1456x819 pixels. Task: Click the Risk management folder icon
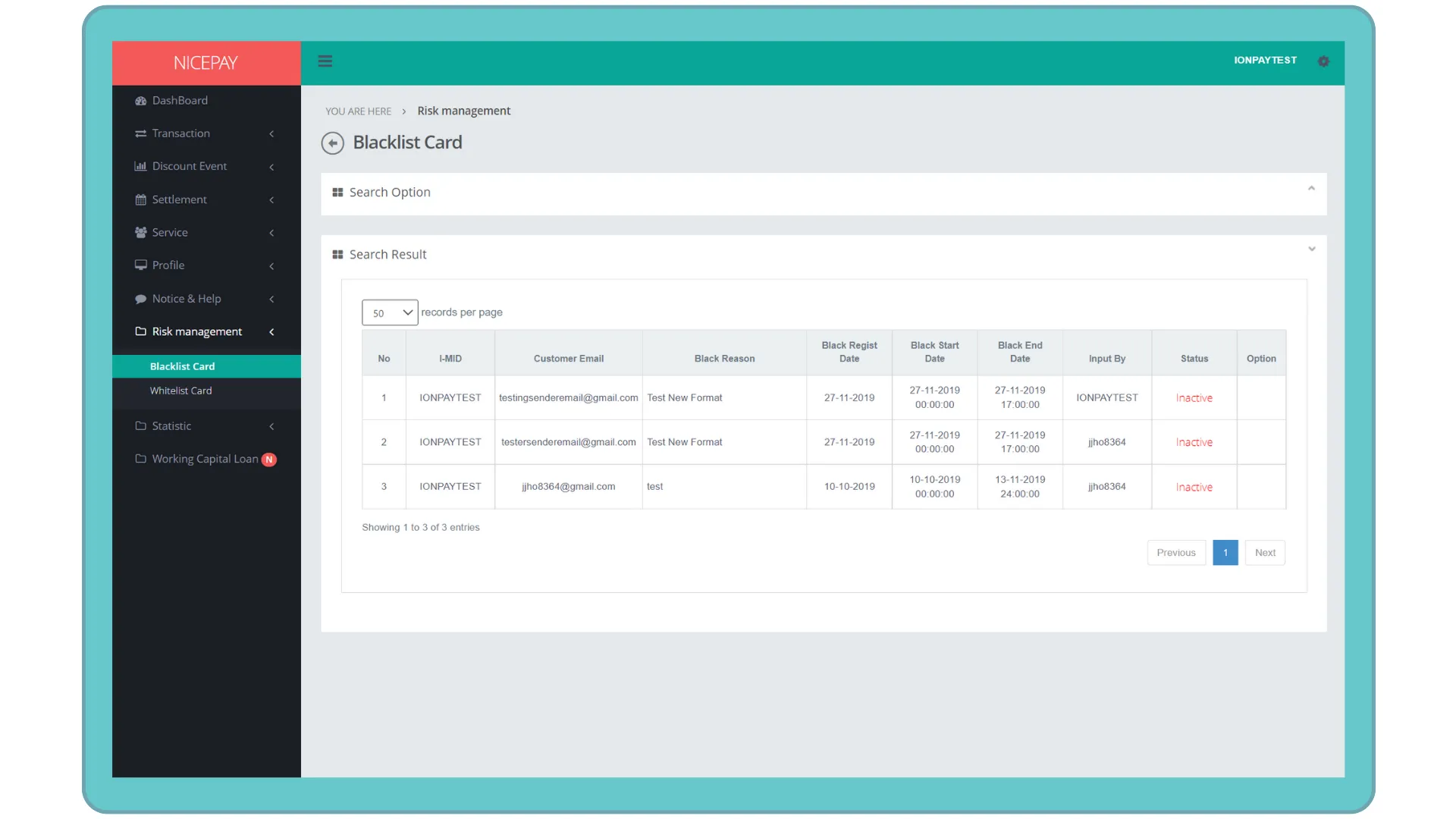[x=139, y=331]
